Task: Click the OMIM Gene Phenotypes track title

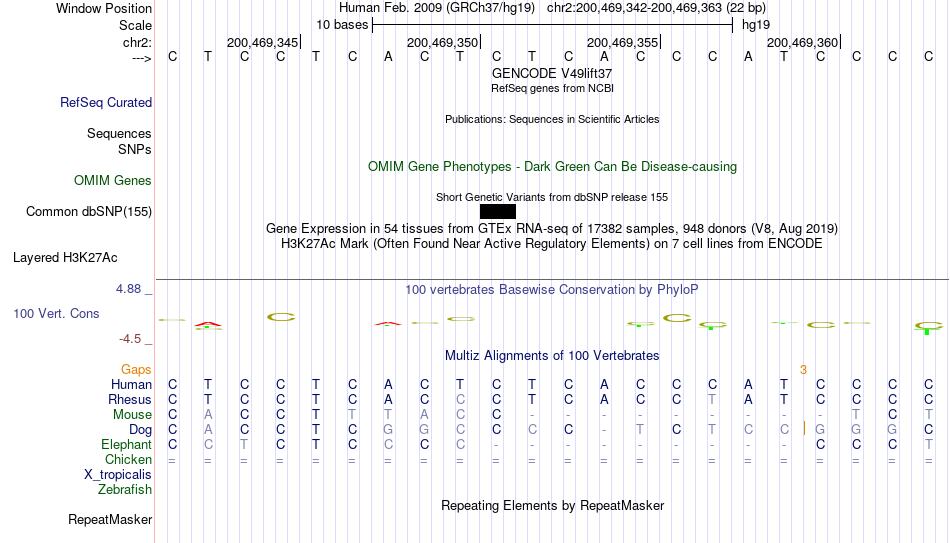Action: (552, 167)
